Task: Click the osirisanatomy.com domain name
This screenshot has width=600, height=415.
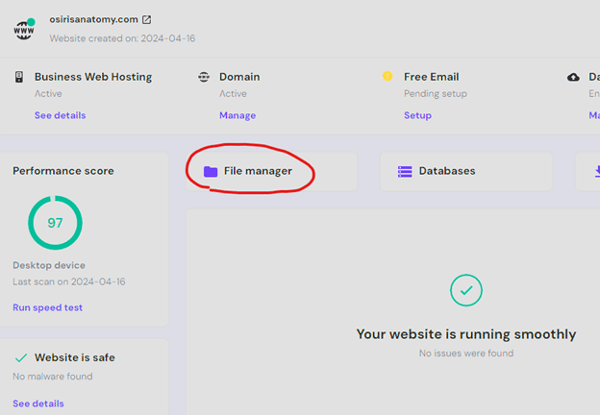Action: [x=94, y=19]
